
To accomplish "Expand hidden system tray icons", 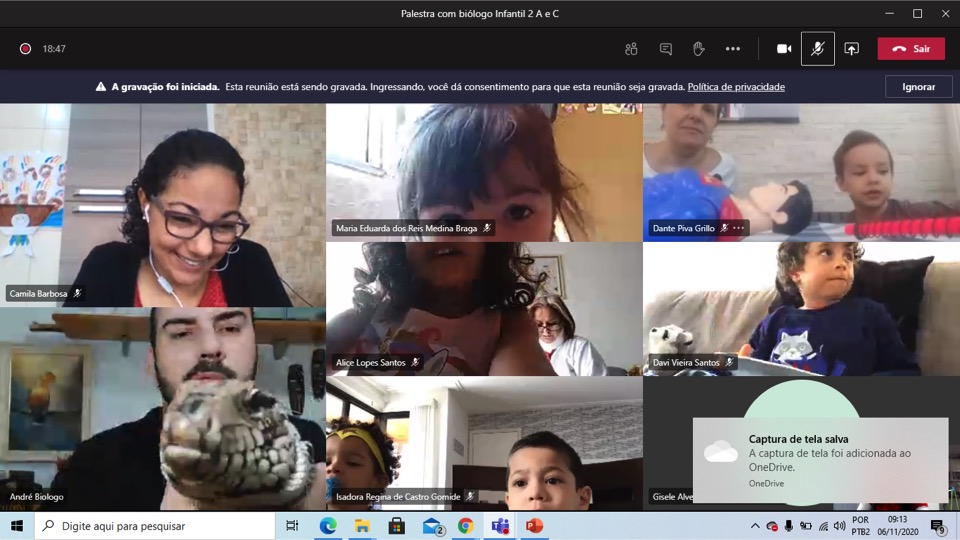I will click(x=755, y=526).
